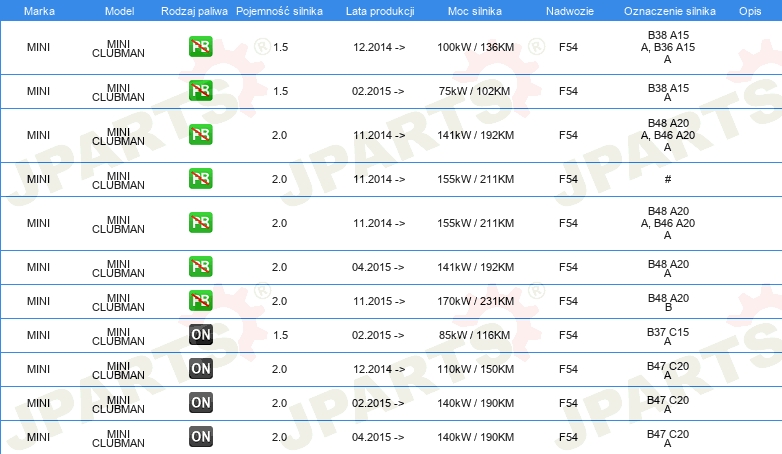Viewport: 782px width, 454px height.
Task: Click 02.2015 -> date in the 75kW / 102KM row
Action: click(378, 91)
